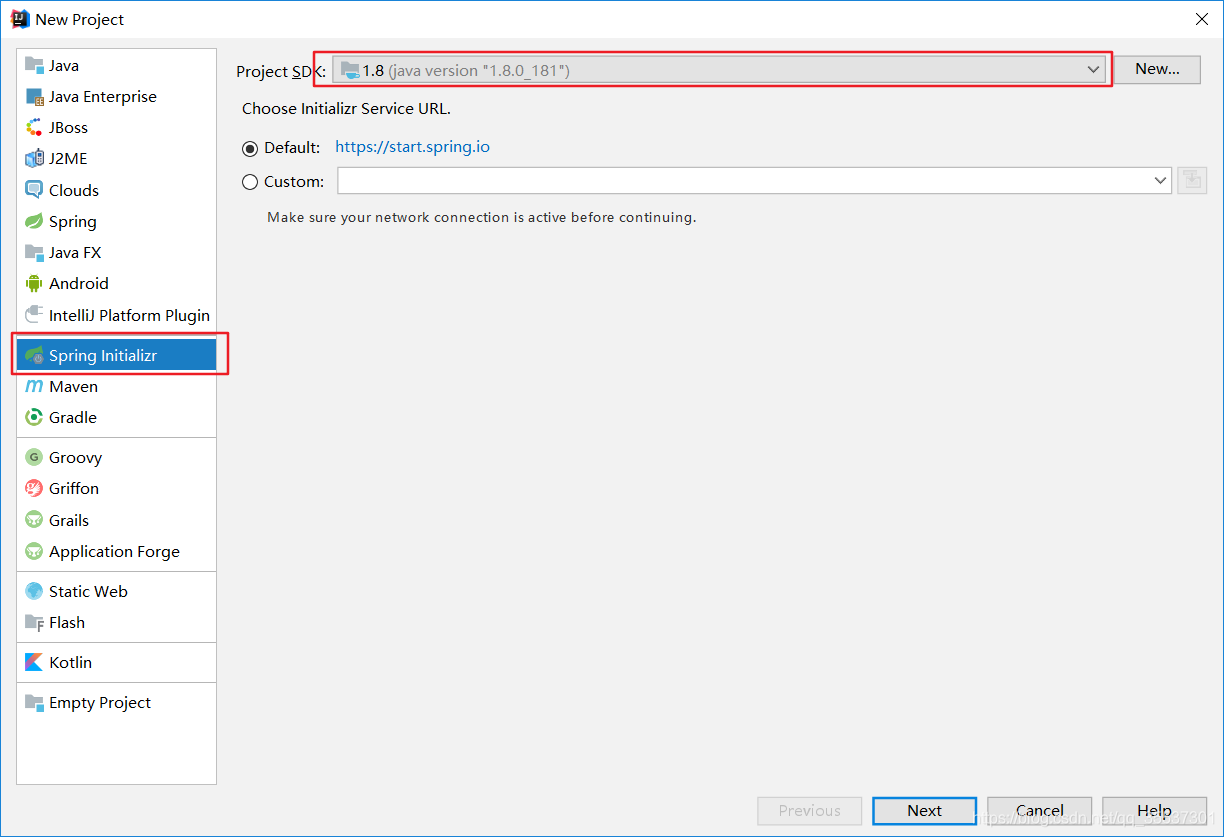The width and height of the screenshot is (1224, 837).
Task: Select the Griffon list entry text
Action: coord(74,488)
